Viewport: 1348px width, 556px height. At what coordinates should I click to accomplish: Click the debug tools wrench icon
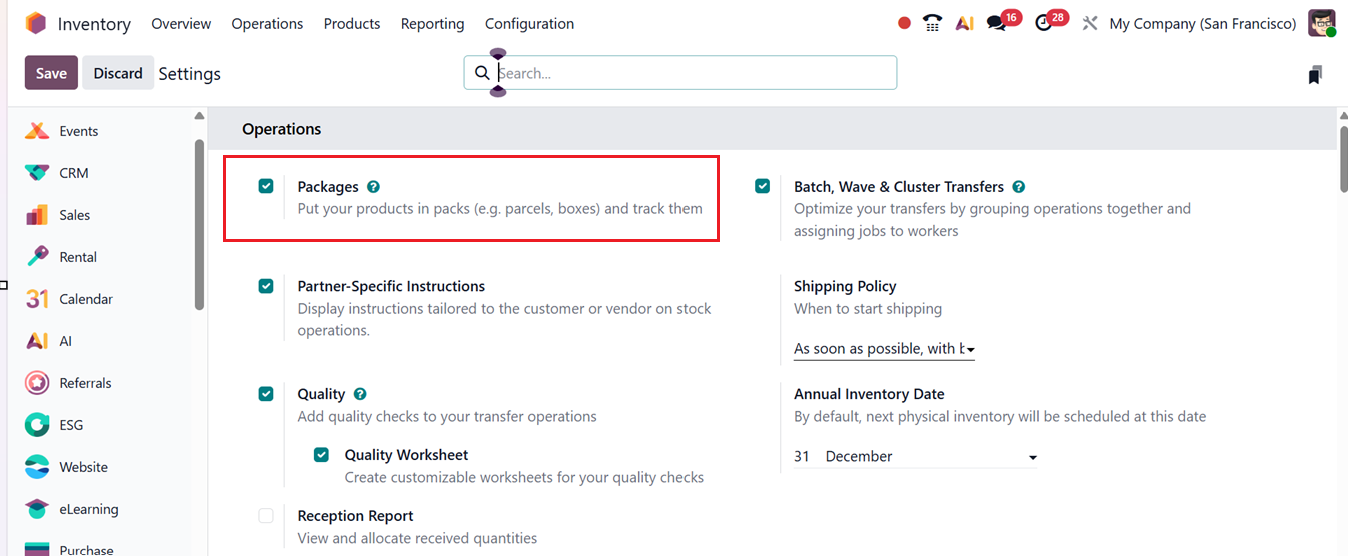tap(1090, 23)
